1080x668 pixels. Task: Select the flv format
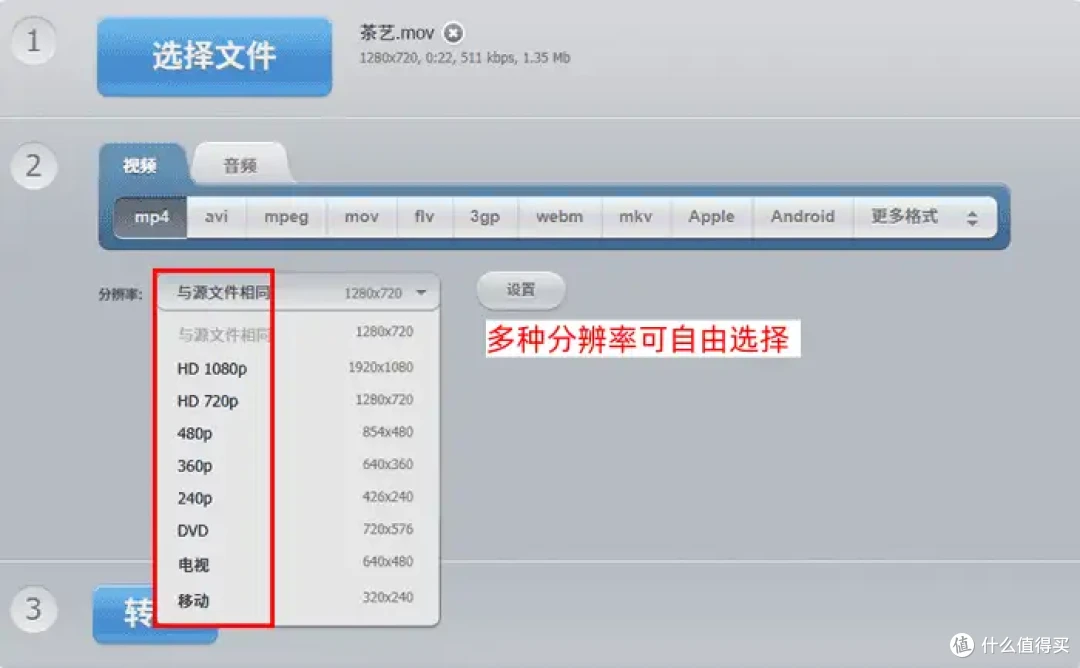click(424, 217)
